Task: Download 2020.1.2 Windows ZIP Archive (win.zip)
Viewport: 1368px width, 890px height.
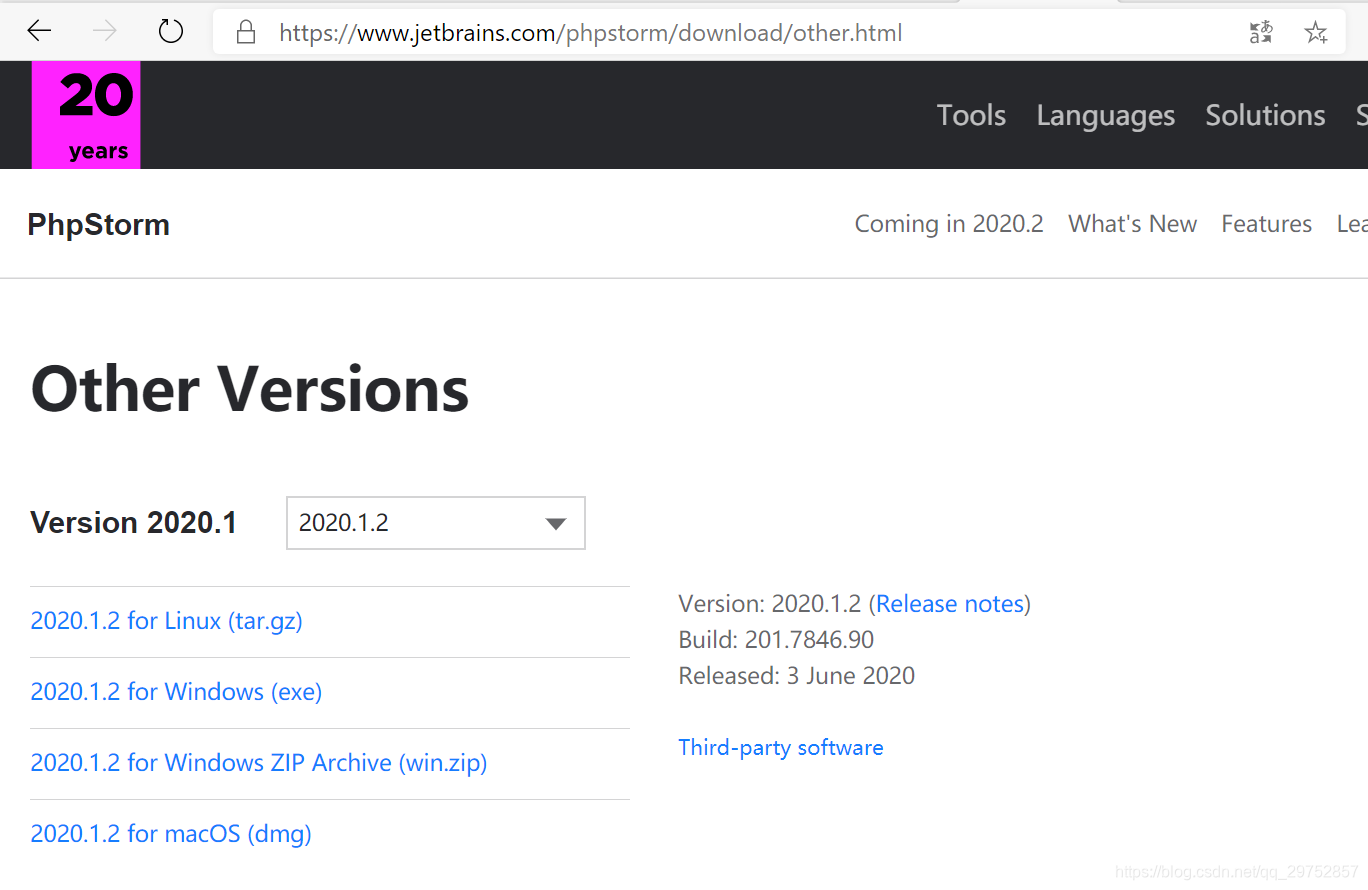Action: [x=259, y=763]
